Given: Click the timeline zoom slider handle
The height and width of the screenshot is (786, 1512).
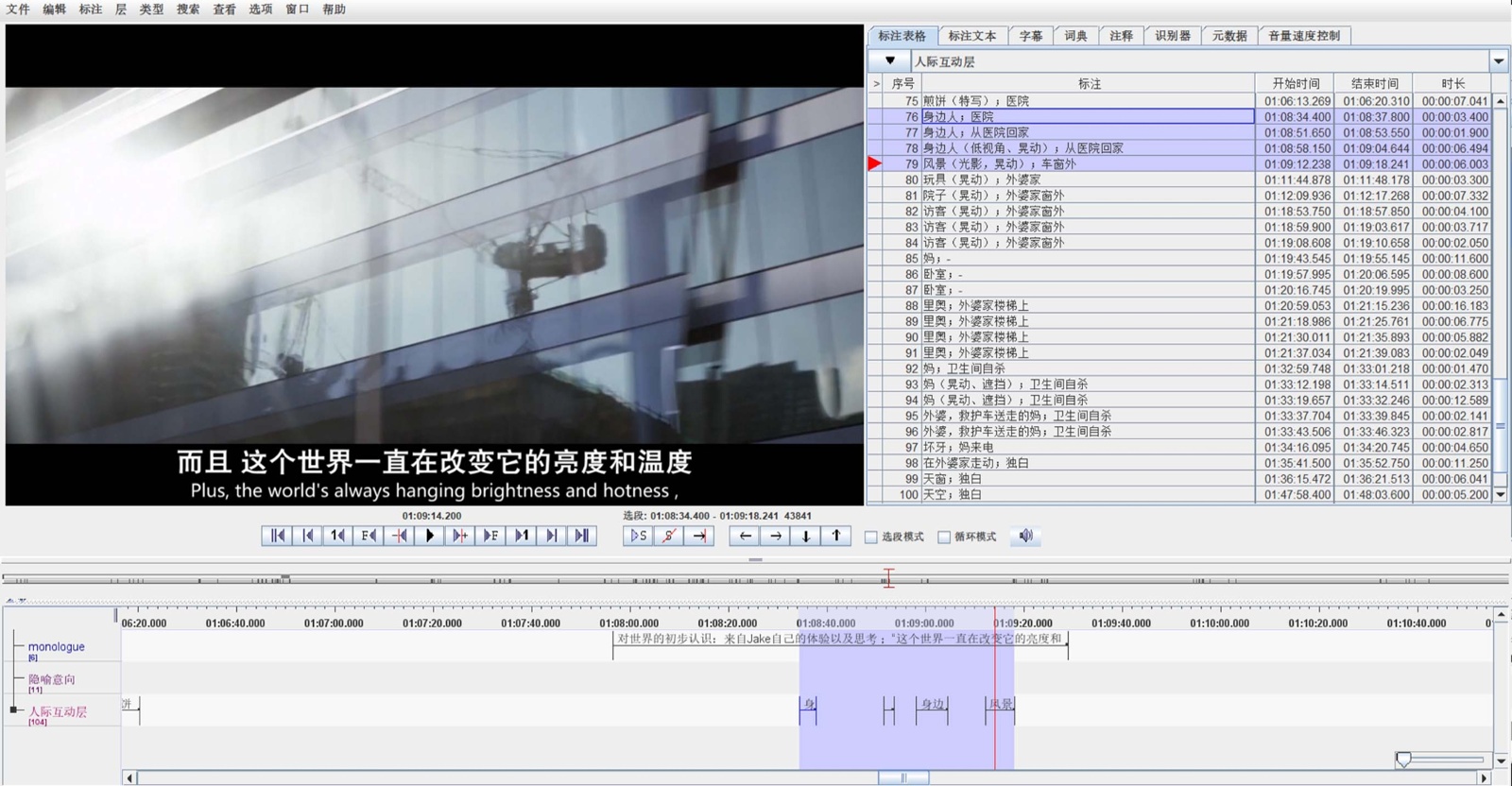Looking at the screenshot, I should (1403, 760).
